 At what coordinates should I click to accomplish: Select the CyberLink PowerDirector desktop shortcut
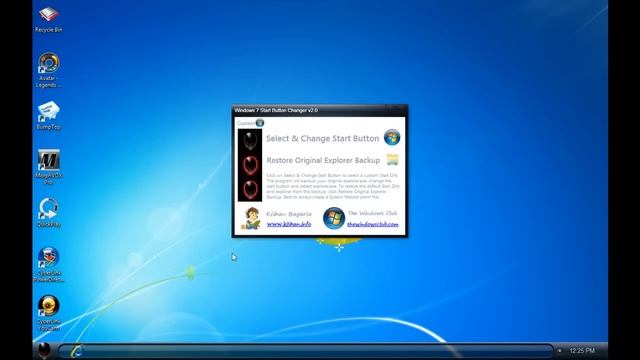click(x=49, y=264)
